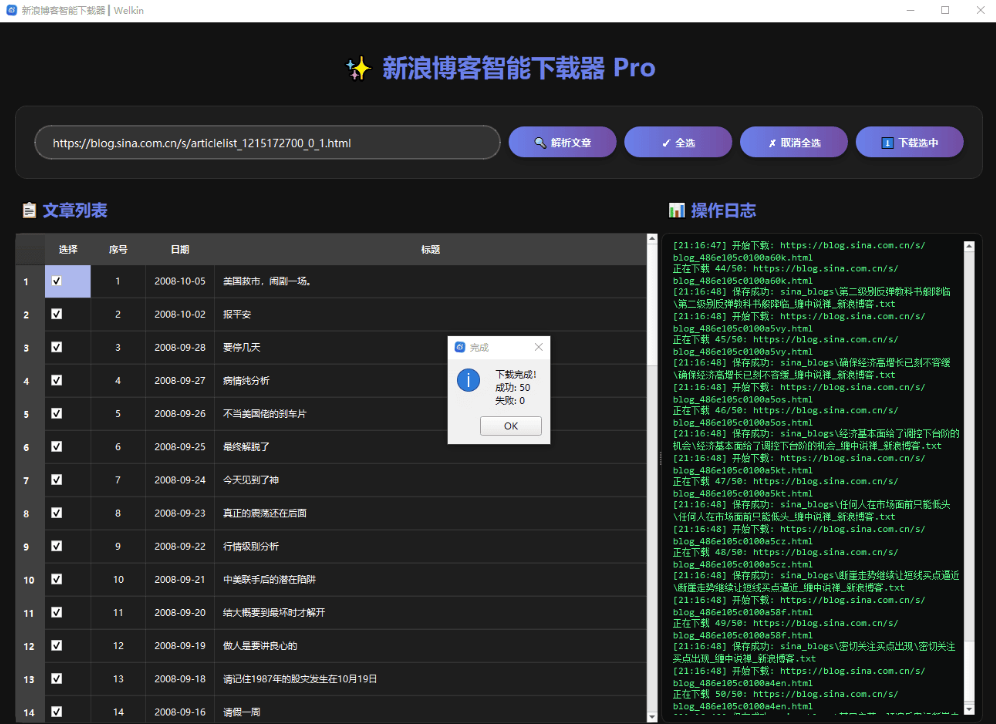Click the 下载选中 button
The width and height of the screenshot is (996, 724).
[x=910, y=142]
